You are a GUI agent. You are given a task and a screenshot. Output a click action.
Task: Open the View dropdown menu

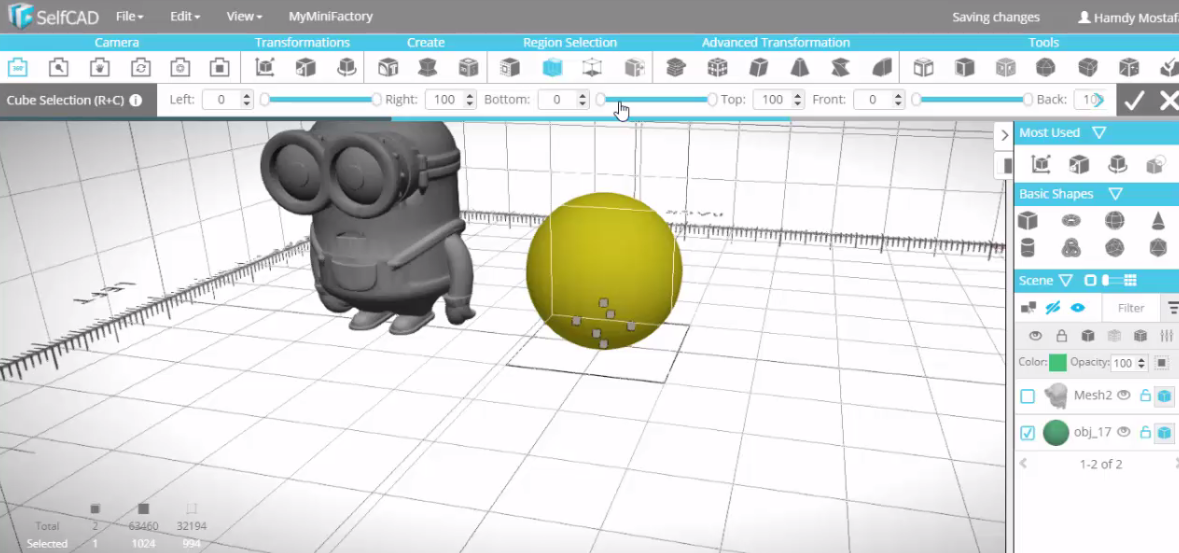coord(244,17)
